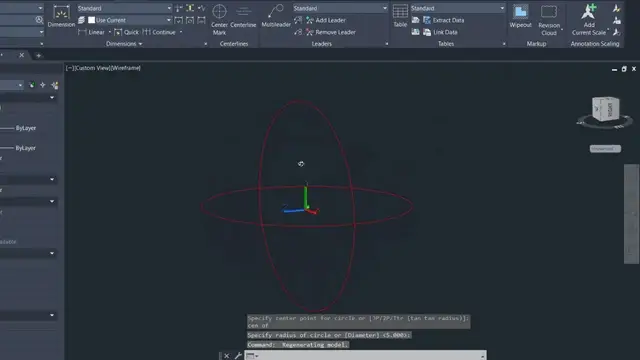Screen dimensions: 640x360
Task: Expand the Linear dimension flyout arrow
Action: 109,32
